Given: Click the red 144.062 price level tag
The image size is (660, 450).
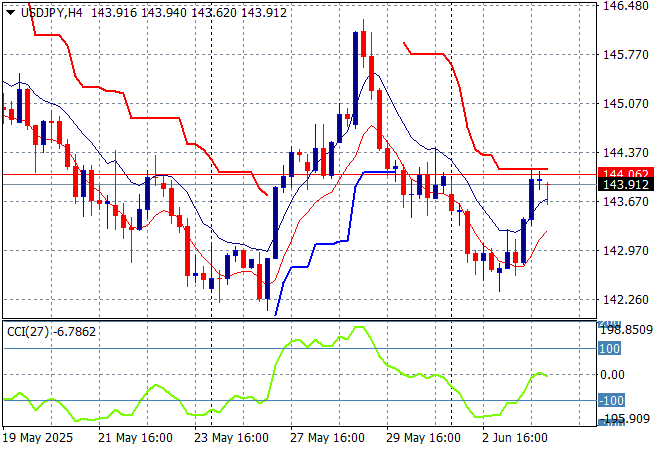Looking at the screenshot, I should [x=626, y=173].
